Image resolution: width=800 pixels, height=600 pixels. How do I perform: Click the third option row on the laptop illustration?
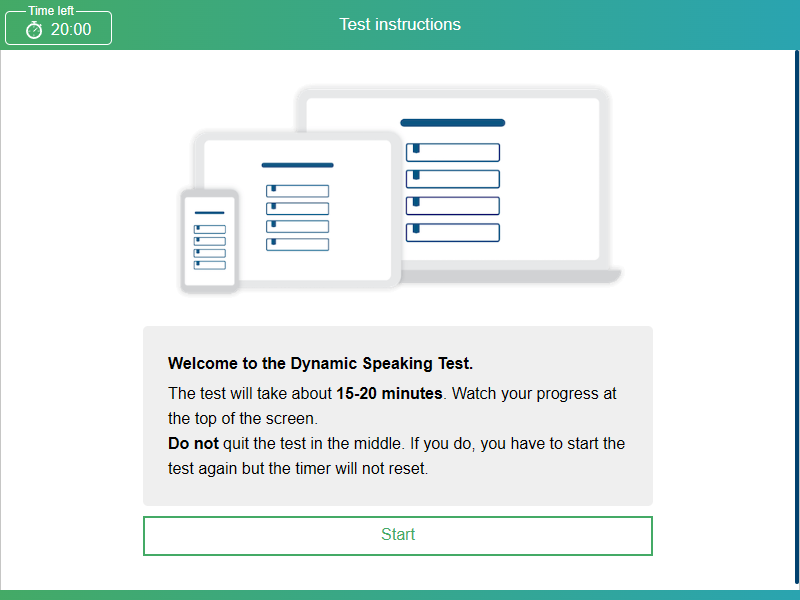click(x=452, y=205)
